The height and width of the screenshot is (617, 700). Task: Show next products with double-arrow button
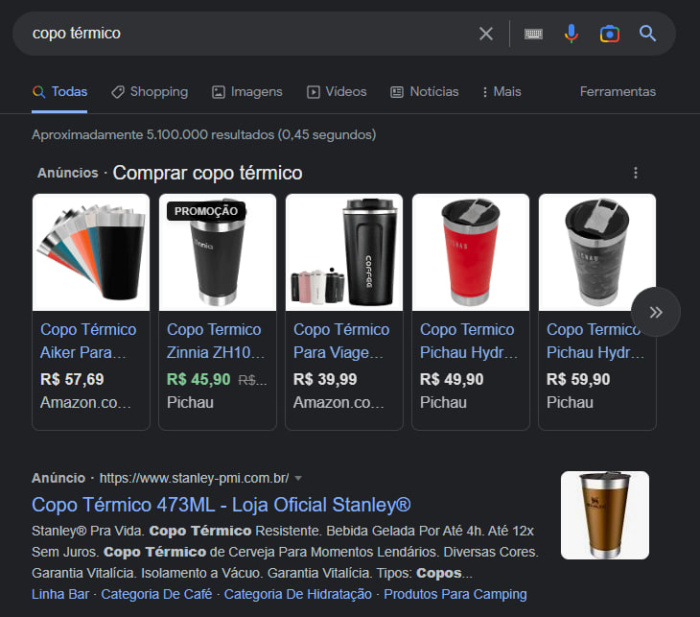pyautogui.click(x=655, y=312)
